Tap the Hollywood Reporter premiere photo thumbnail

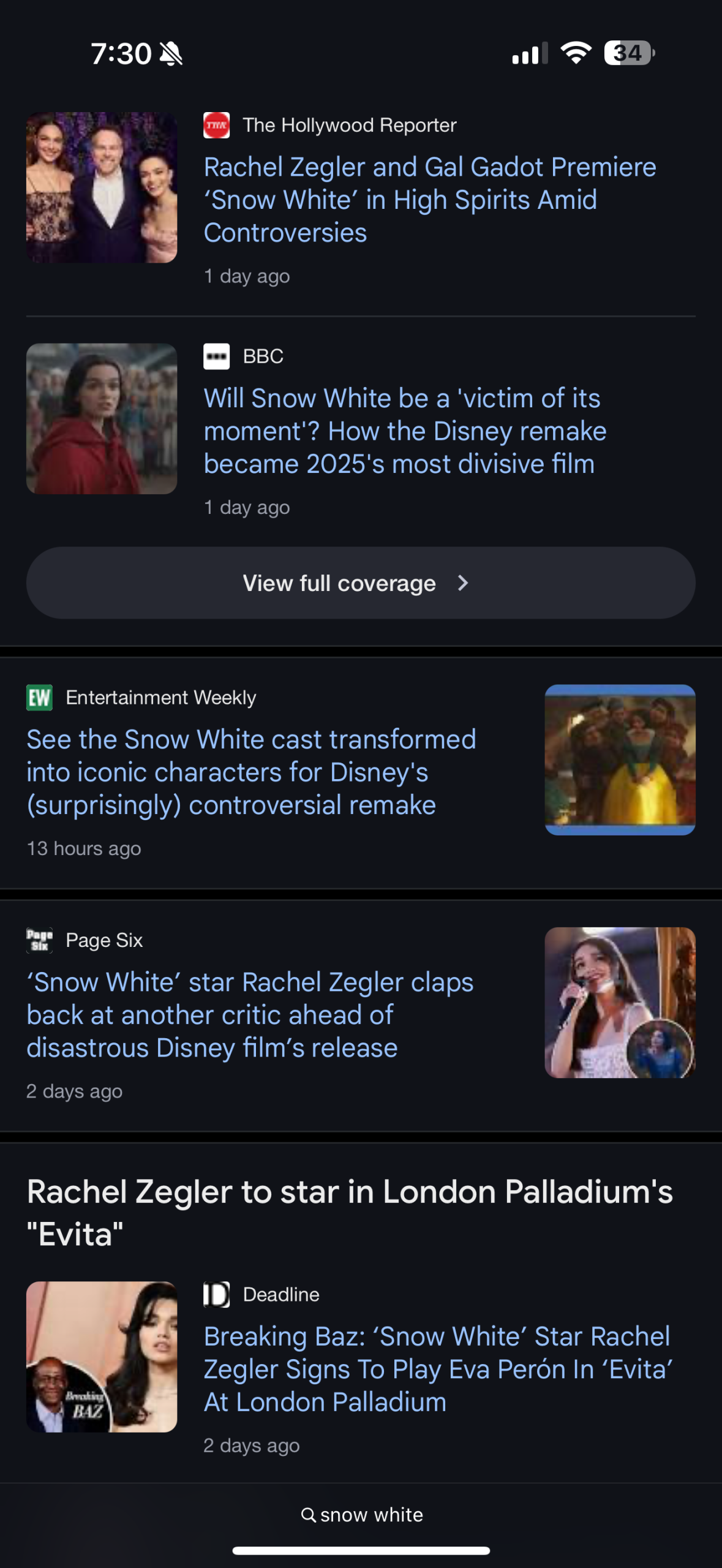(102, 187)
